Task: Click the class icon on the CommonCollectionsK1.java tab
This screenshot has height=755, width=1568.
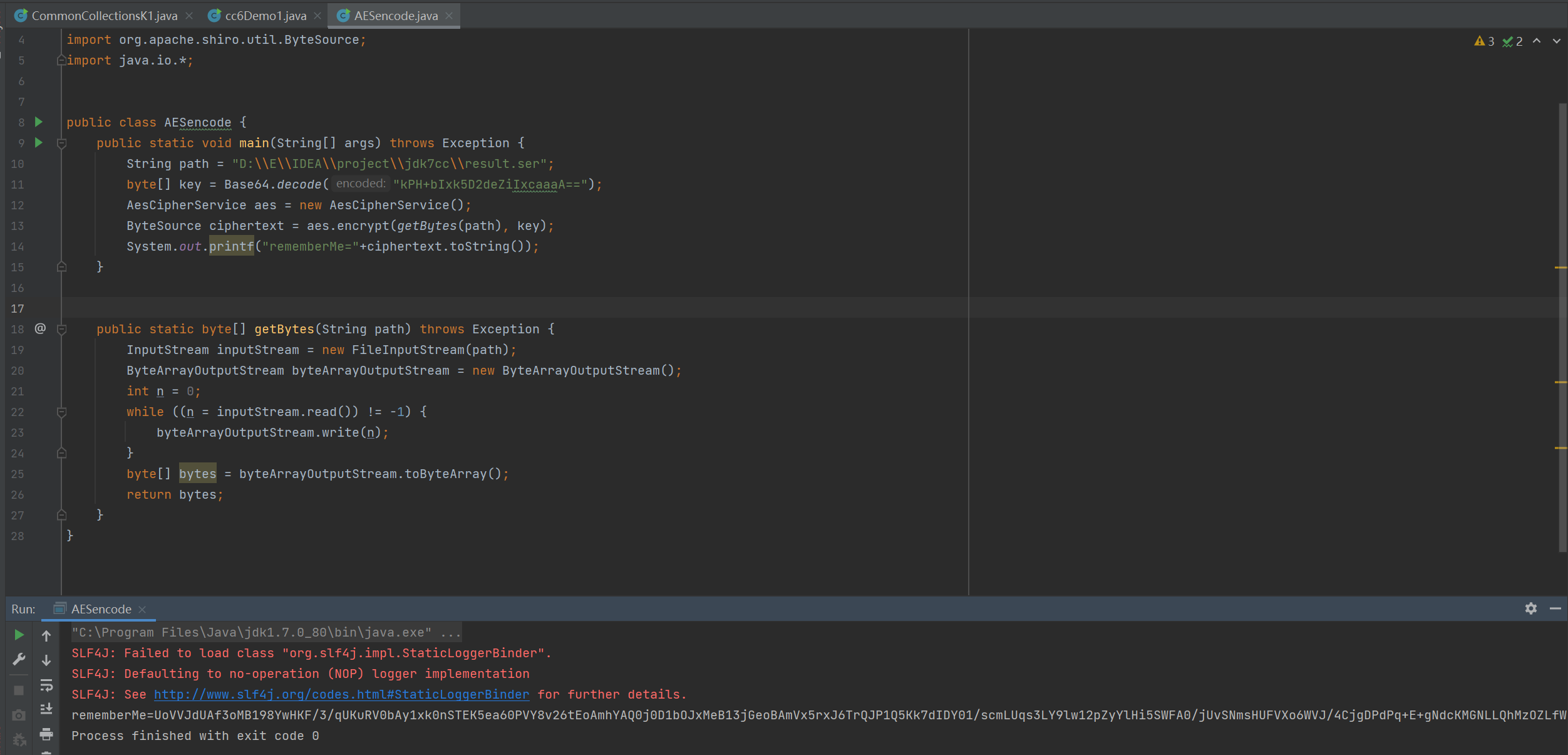Action: pyautogui.click(x=21, y=16)
